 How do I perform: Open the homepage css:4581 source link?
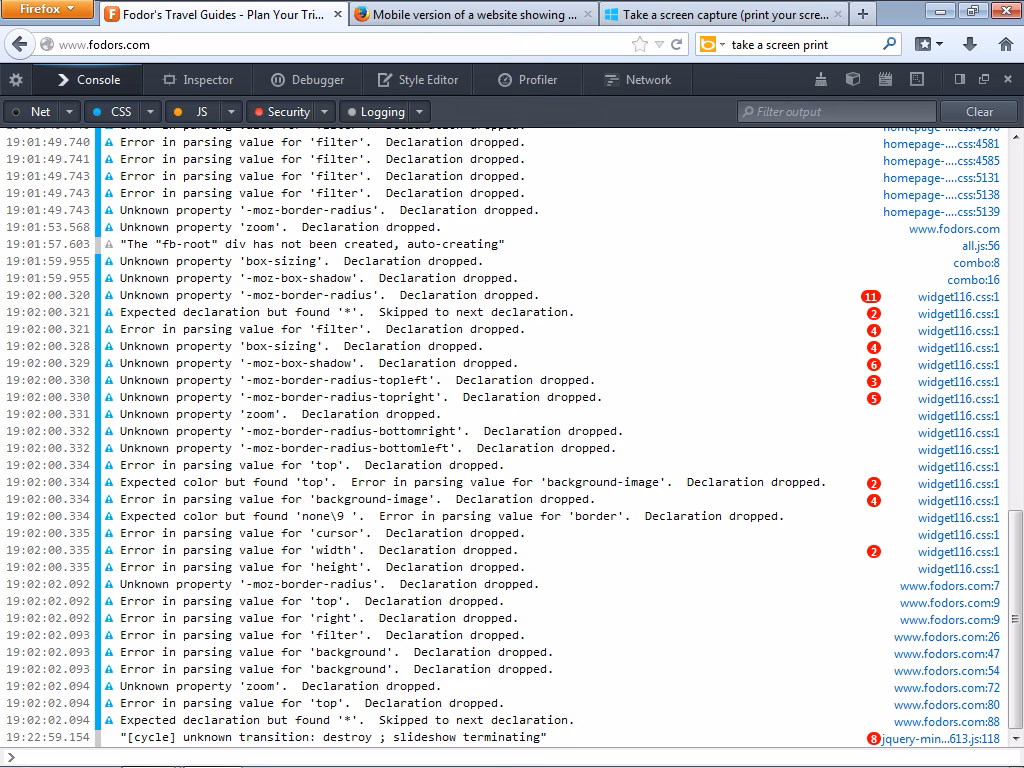click(x=941, y=144)
